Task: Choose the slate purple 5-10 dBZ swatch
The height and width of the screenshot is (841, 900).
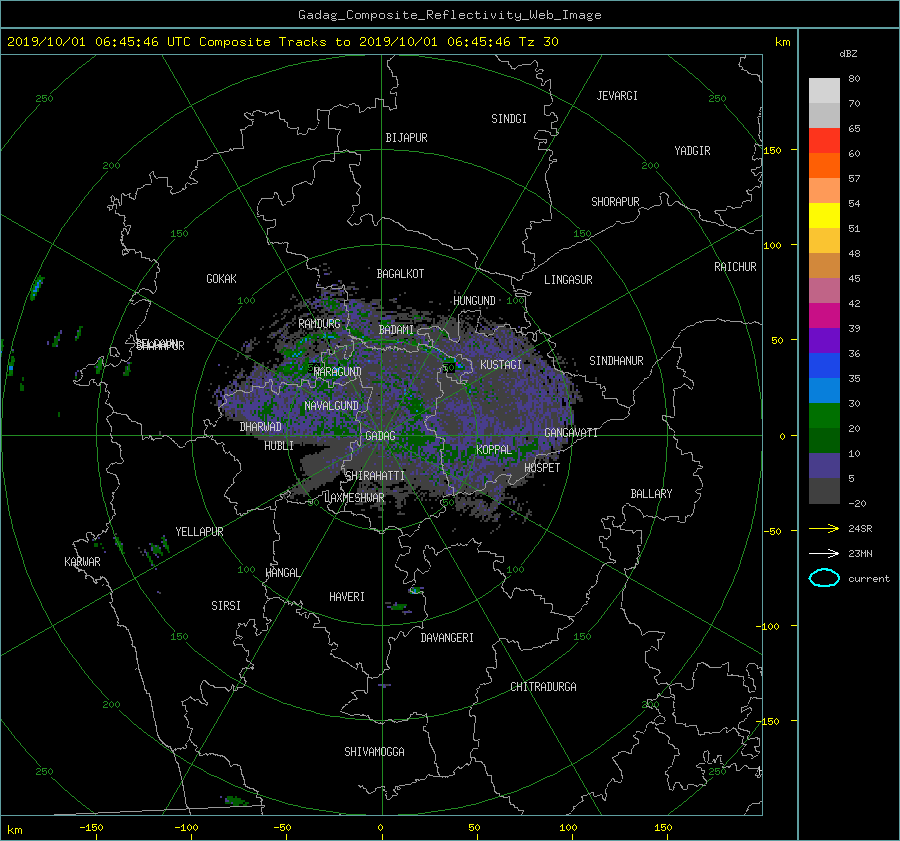Action: pyautogui.click(x=824, y=466)
